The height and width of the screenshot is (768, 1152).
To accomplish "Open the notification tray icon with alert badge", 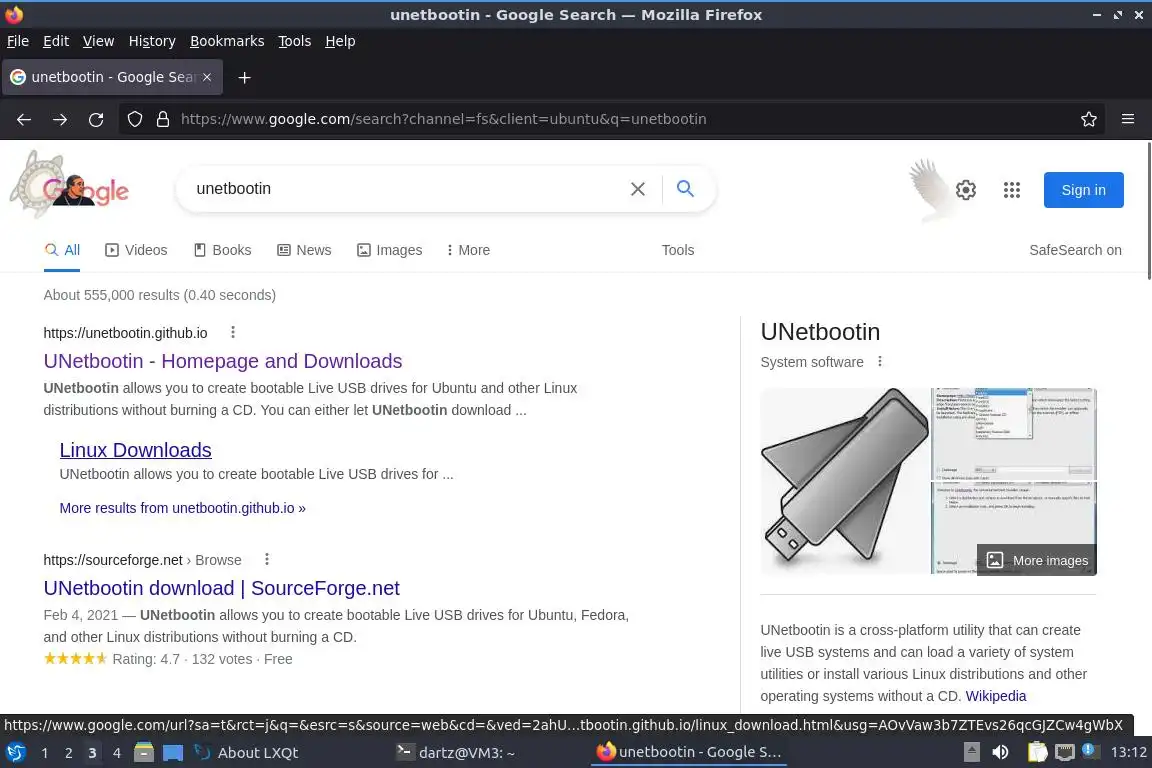I will [x=1090, y=751].
